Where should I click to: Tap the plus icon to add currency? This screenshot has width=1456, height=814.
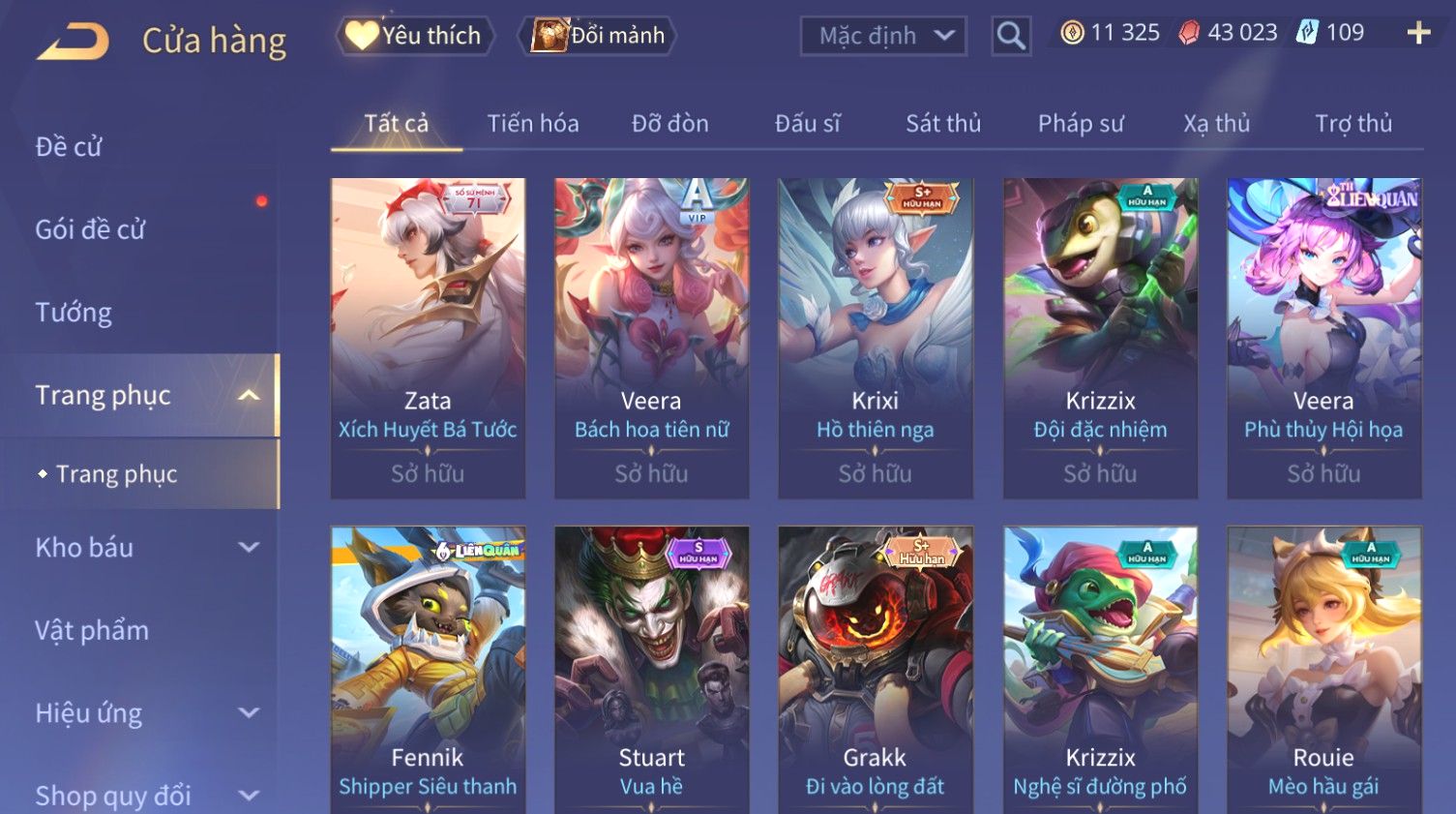[x=1418, y=34]
